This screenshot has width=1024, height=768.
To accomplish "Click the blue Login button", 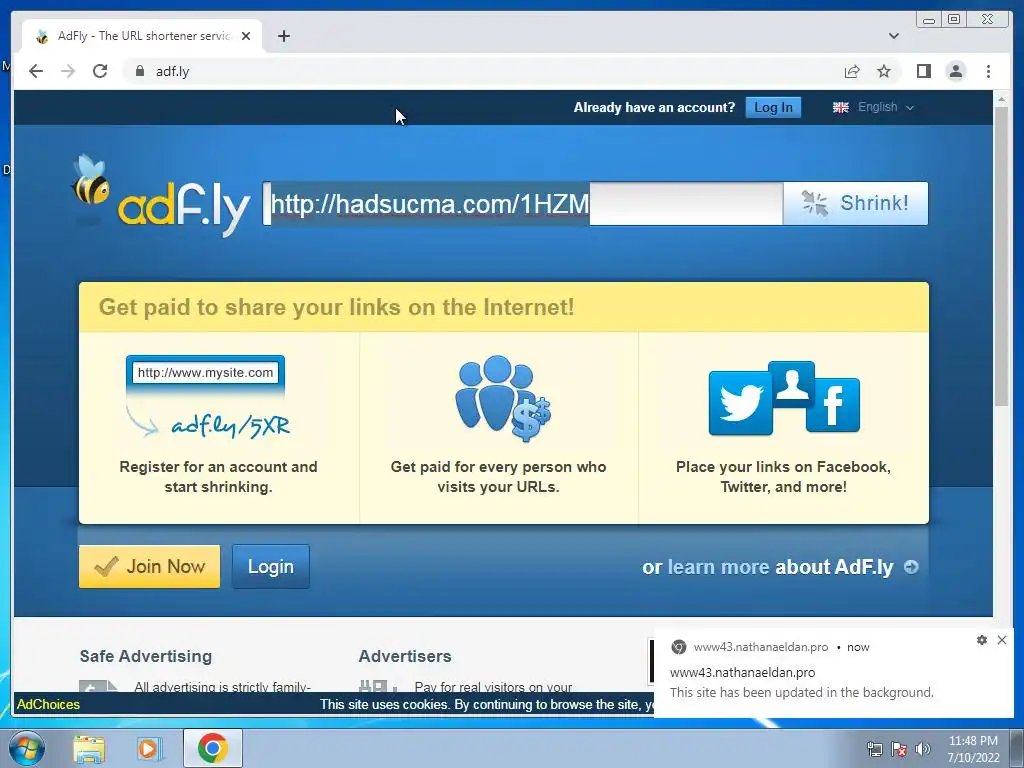I will [270, 566].
